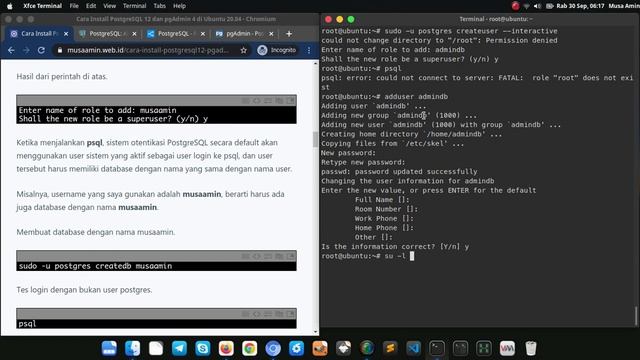Close the pgAdmin tab
The image size is (640, 360).
click(271, 34)
